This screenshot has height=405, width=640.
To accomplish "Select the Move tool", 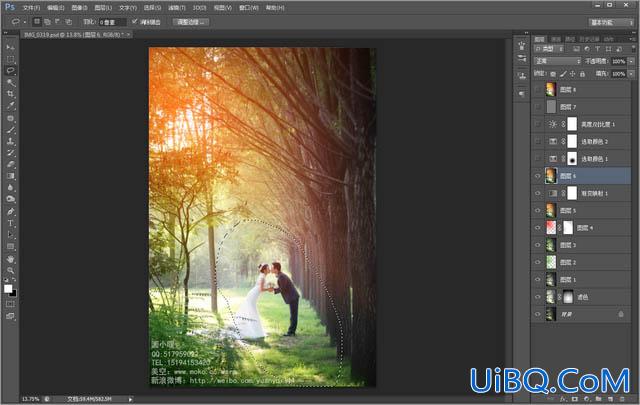I will click(x=11, y=47).
